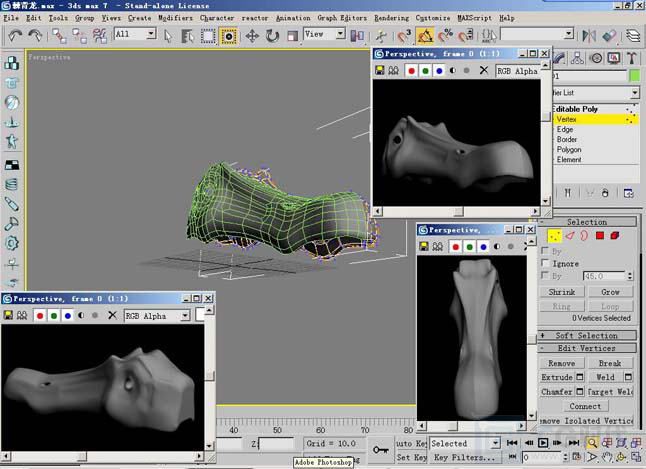This screenshot has height=469, width=646.
Task: Toggle green channel in top render window
Action: [425, 71]
